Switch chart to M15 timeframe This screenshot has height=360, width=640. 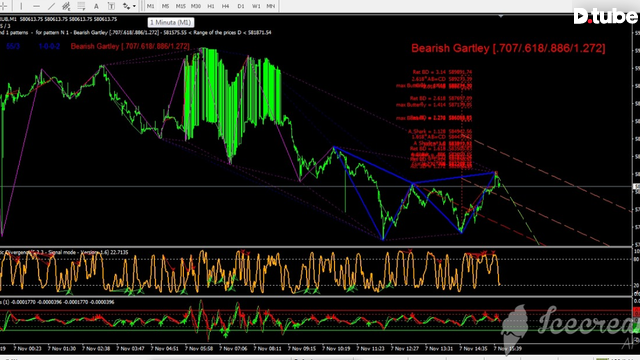click(180, 6)
